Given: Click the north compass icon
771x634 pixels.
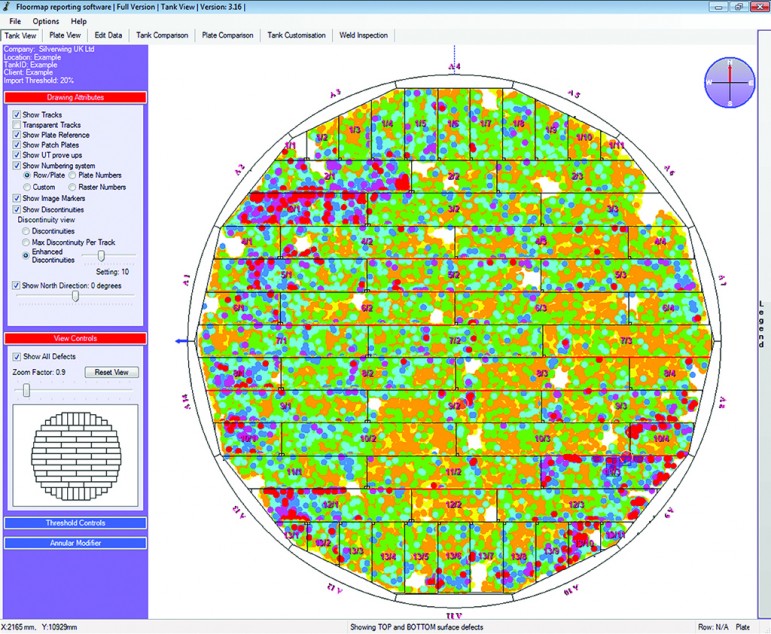Looking at the screenshot, I should (x=730, y=82).
